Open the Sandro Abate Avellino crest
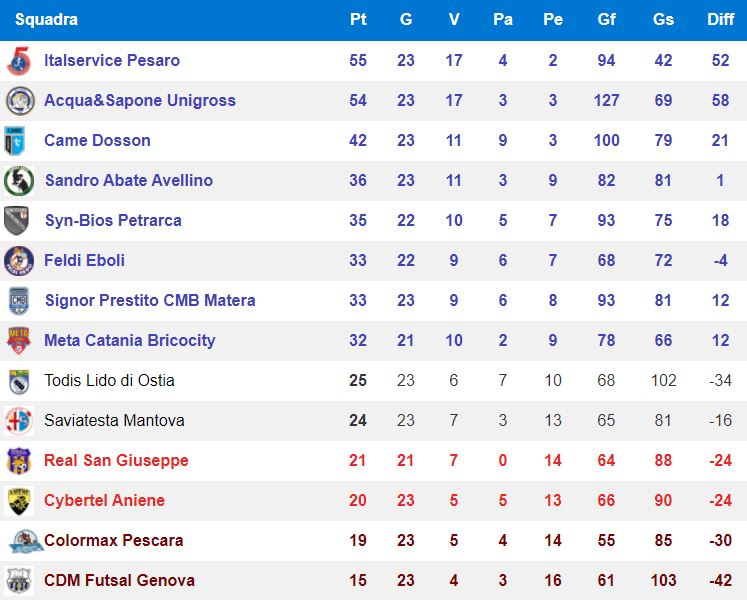The width and height of the screenshot is (747, 600). pos(19,181)
